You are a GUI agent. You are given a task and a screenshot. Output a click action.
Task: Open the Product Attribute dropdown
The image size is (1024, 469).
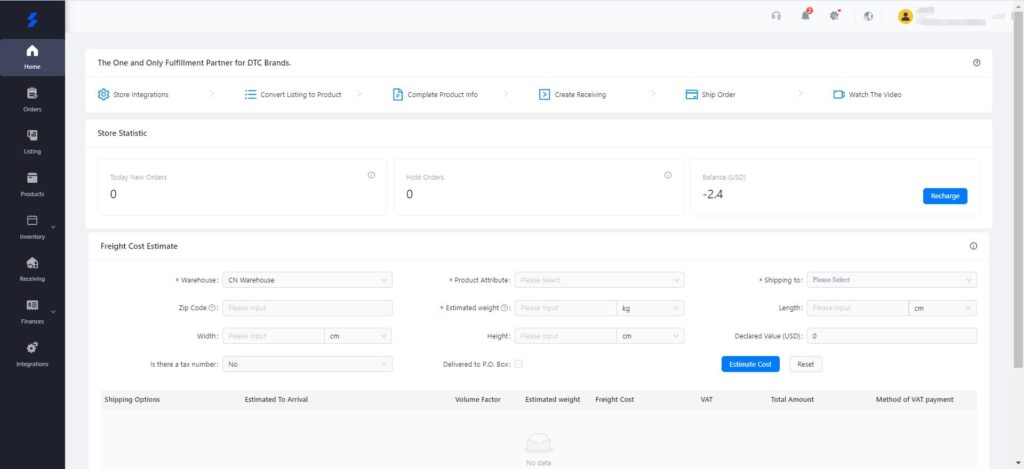click(x=600, y=280)
